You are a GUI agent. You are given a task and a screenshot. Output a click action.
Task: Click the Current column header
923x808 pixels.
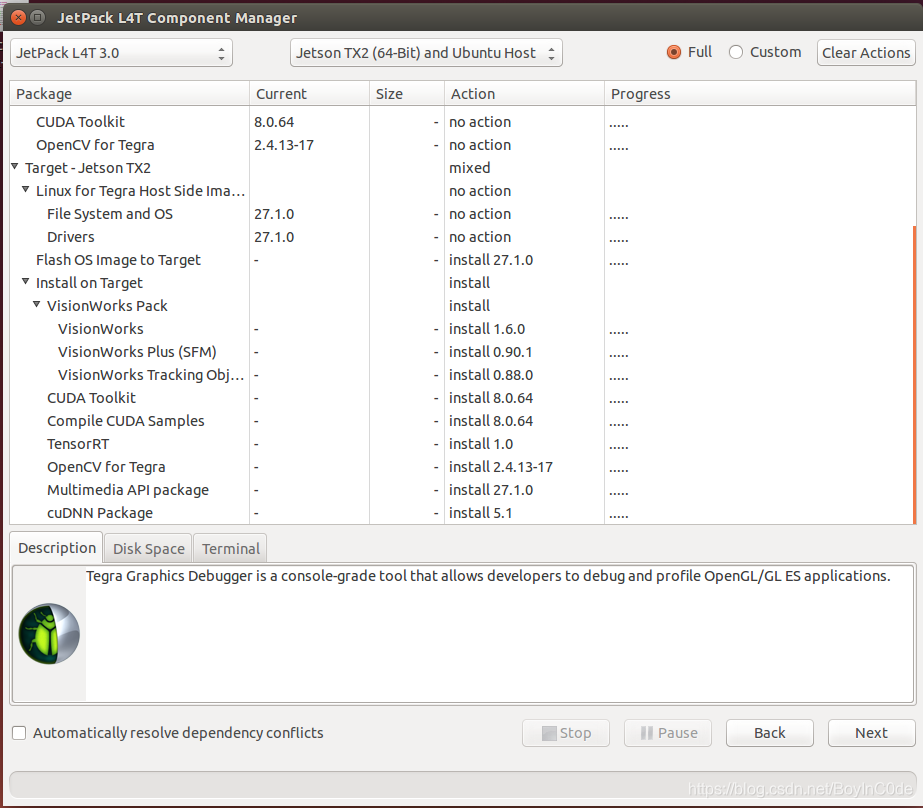(310, 94)
